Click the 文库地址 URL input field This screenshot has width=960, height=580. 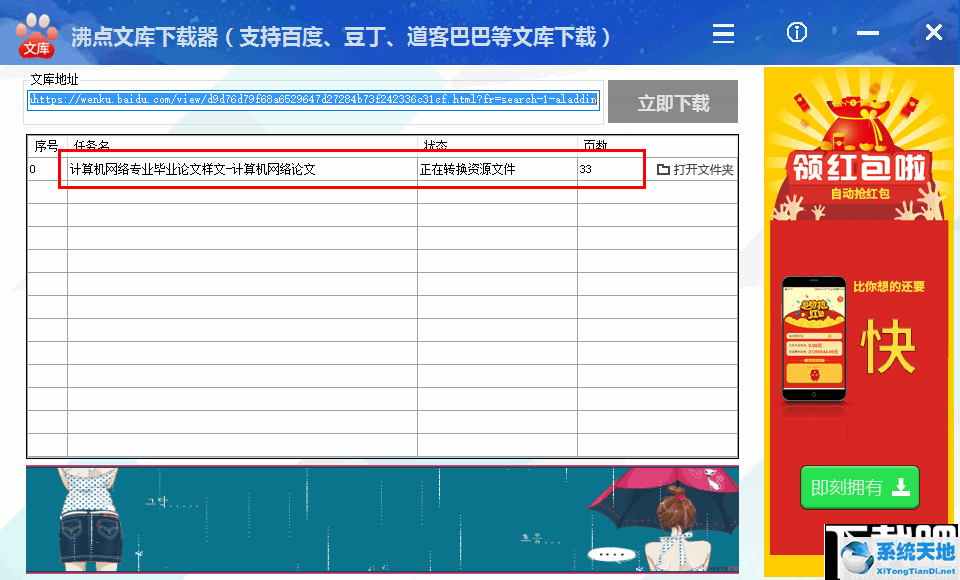(x=313, y=99)
